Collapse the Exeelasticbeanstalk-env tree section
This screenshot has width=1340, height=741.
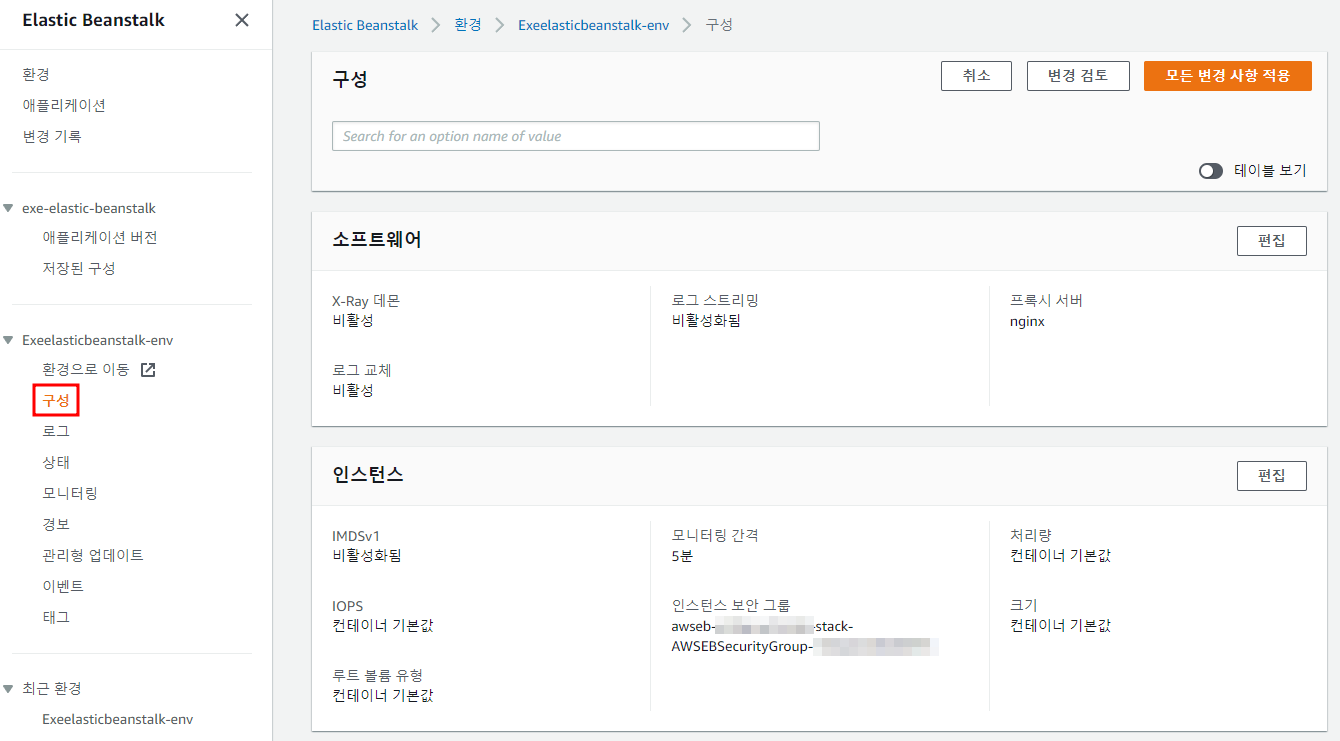(9, 340)
